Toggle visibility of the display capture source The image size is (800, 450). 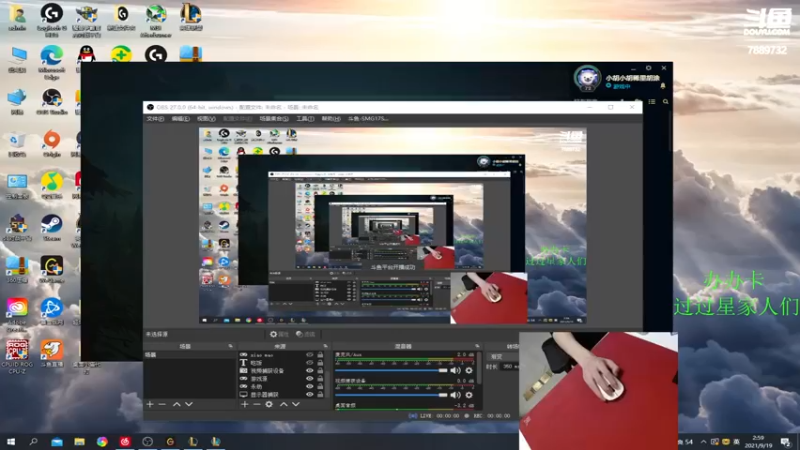310,394
